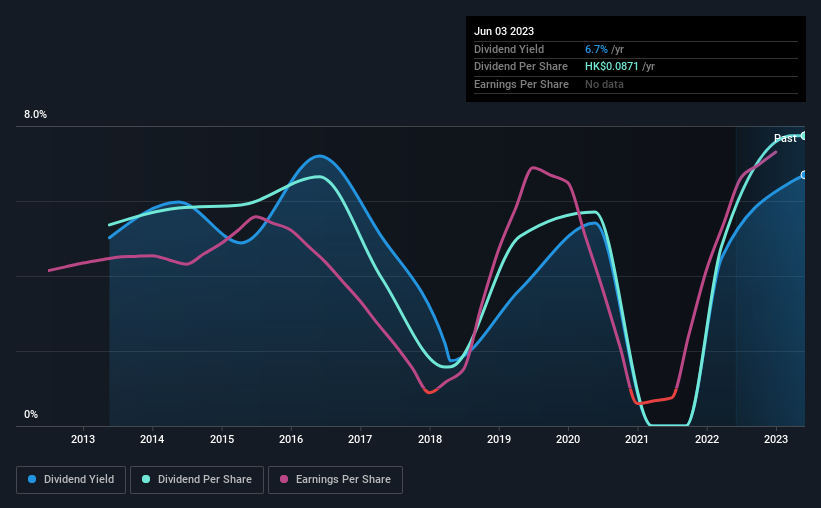
Task: Click the 2013 x-axis label
Action: 83,439
